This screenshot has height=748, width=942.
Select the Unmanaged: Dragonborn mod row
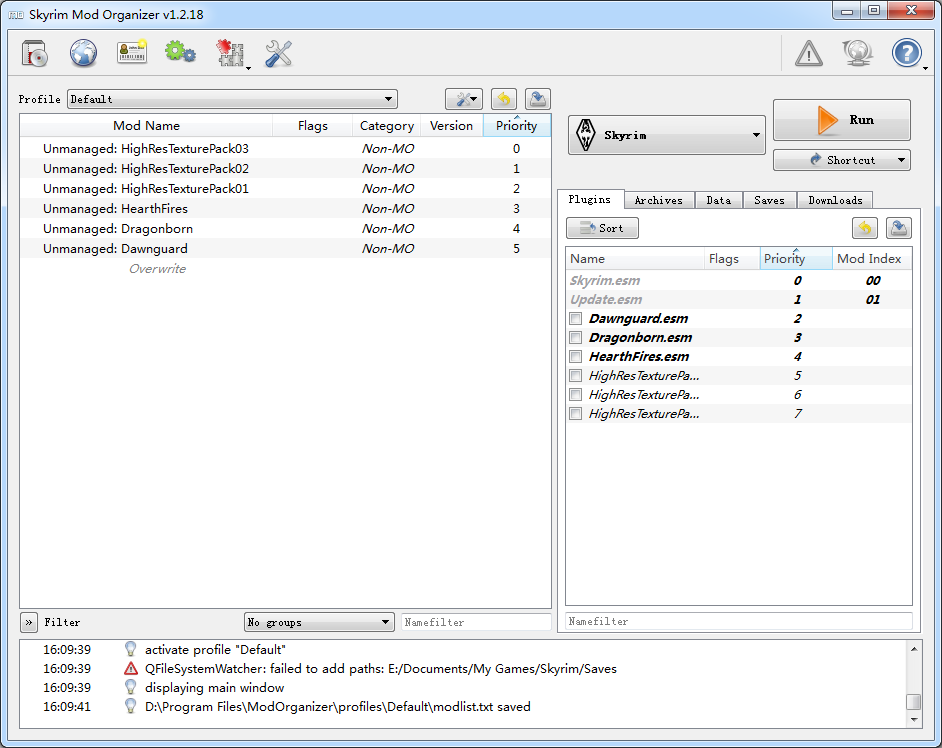(x=285, y=229)
